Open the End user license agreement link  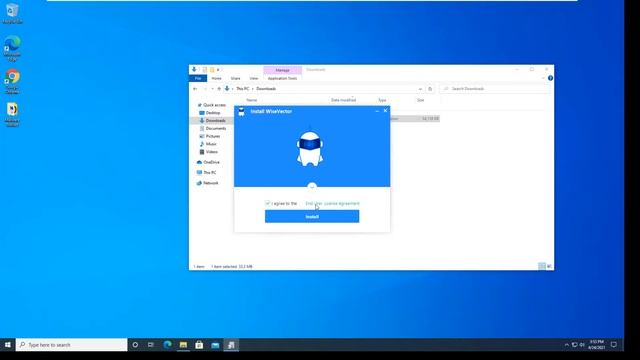tap(332, 203)
